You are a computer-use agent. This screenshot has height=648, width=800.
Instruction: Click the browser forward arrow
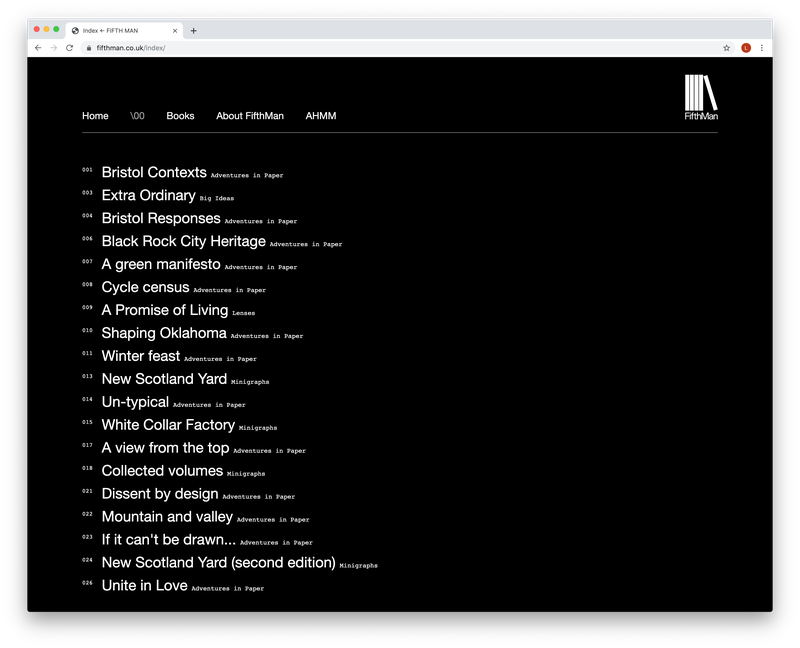(x=54, y=48)
